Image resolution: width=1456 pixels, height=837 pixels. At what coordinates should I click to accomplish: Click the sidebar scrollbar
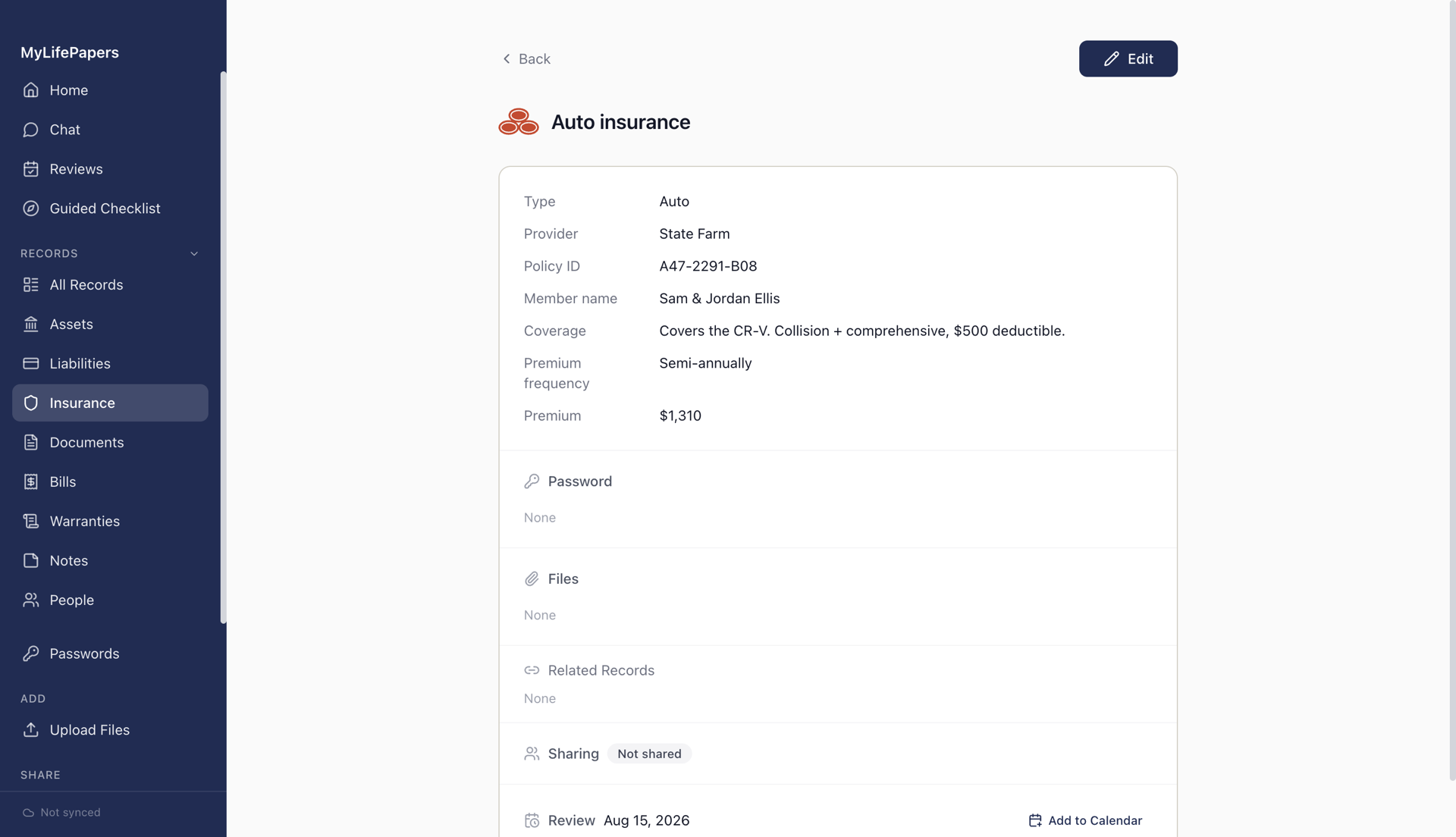pyautogui.click(x=223, y=347)
